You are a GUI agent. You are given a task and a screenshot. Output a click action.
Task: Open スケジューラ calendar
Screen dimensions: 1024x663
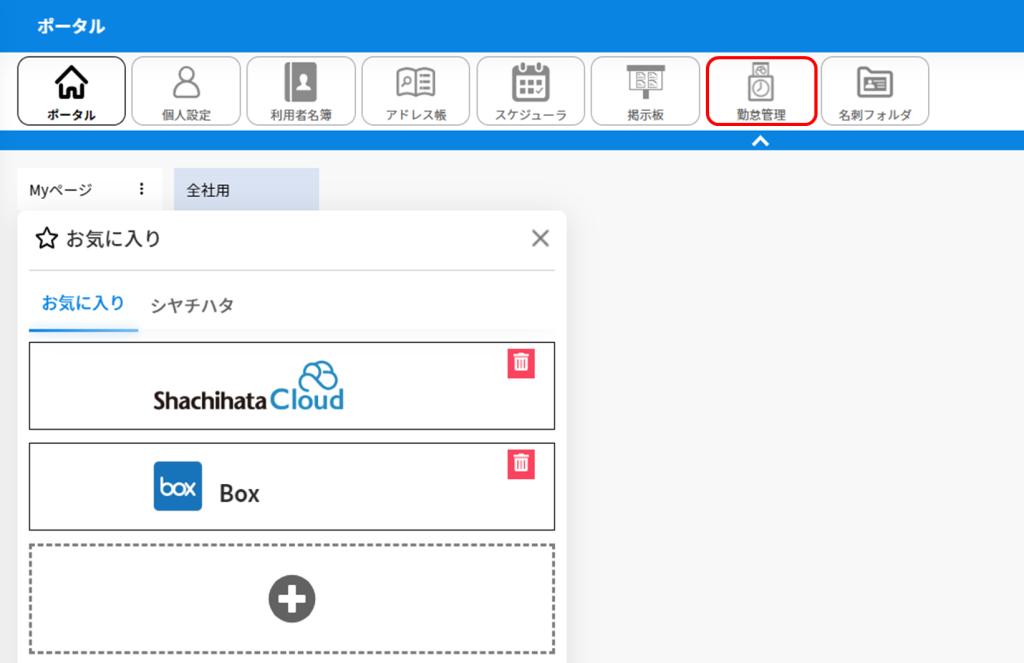point(530,91)
